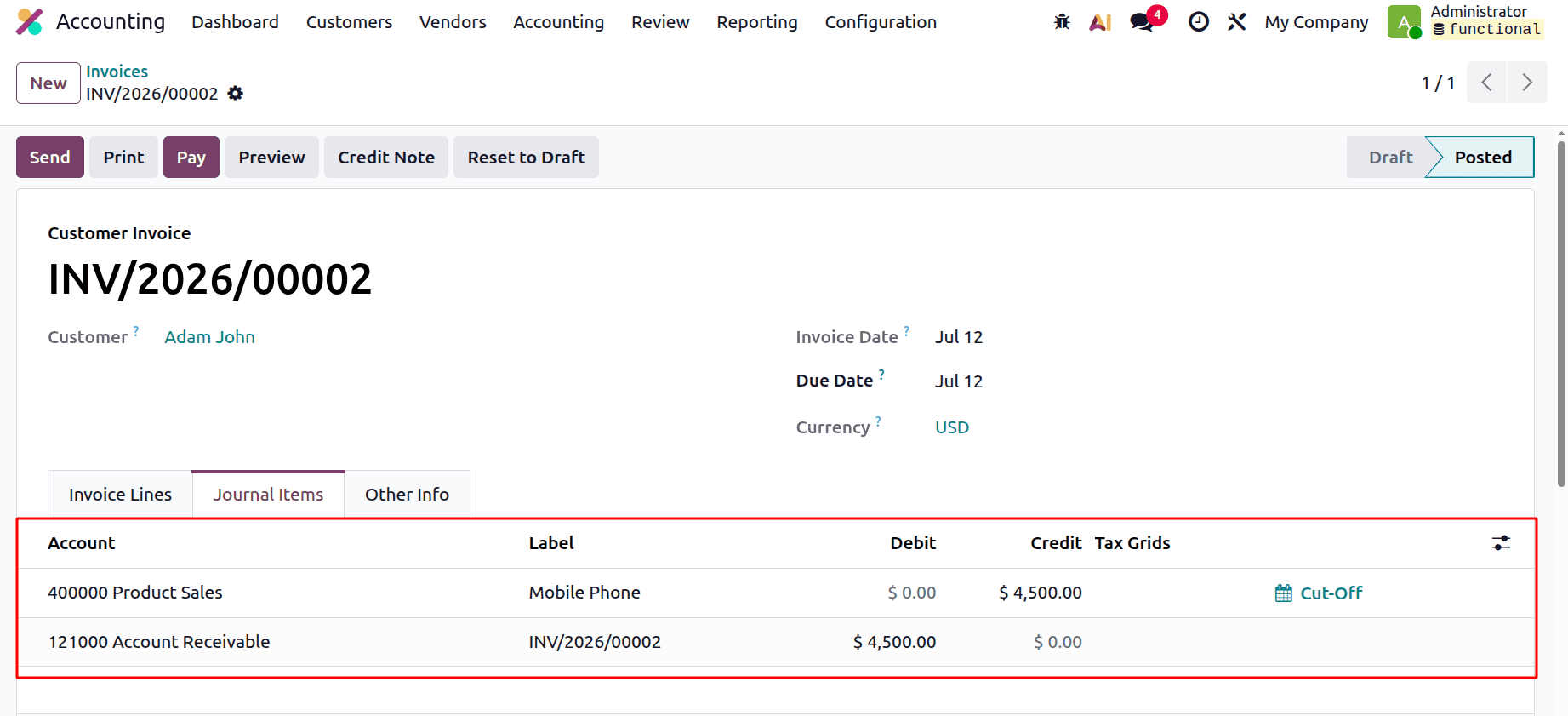Click the Print button
Image resolution: width=1568 pixels, height=716 pixels.
123,158
